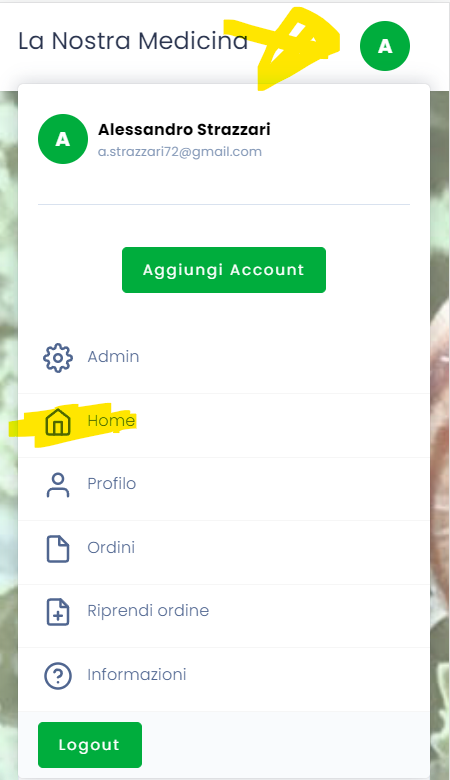The image size is (450, 780).
Task: Open the green avatar in the header
Action: (x=385, y=46)
